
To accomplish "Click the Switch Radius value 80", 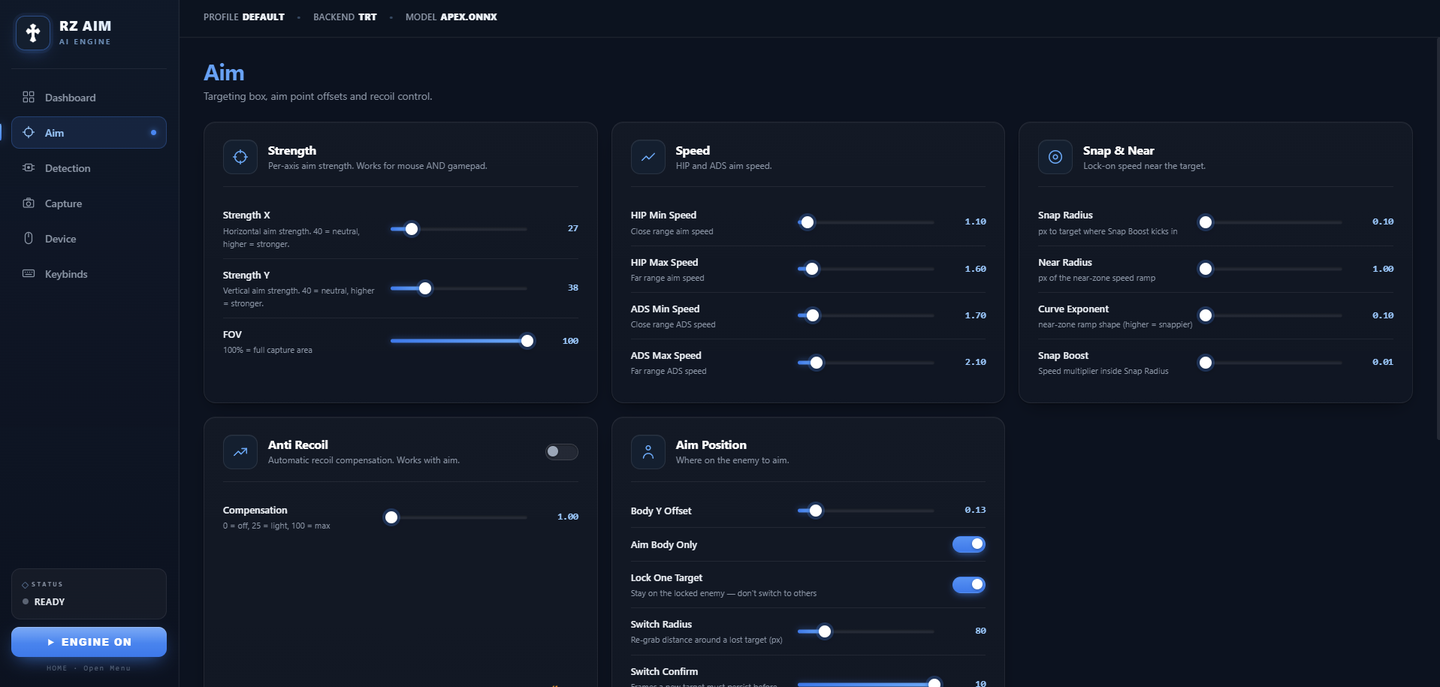I will pos(980,631).
